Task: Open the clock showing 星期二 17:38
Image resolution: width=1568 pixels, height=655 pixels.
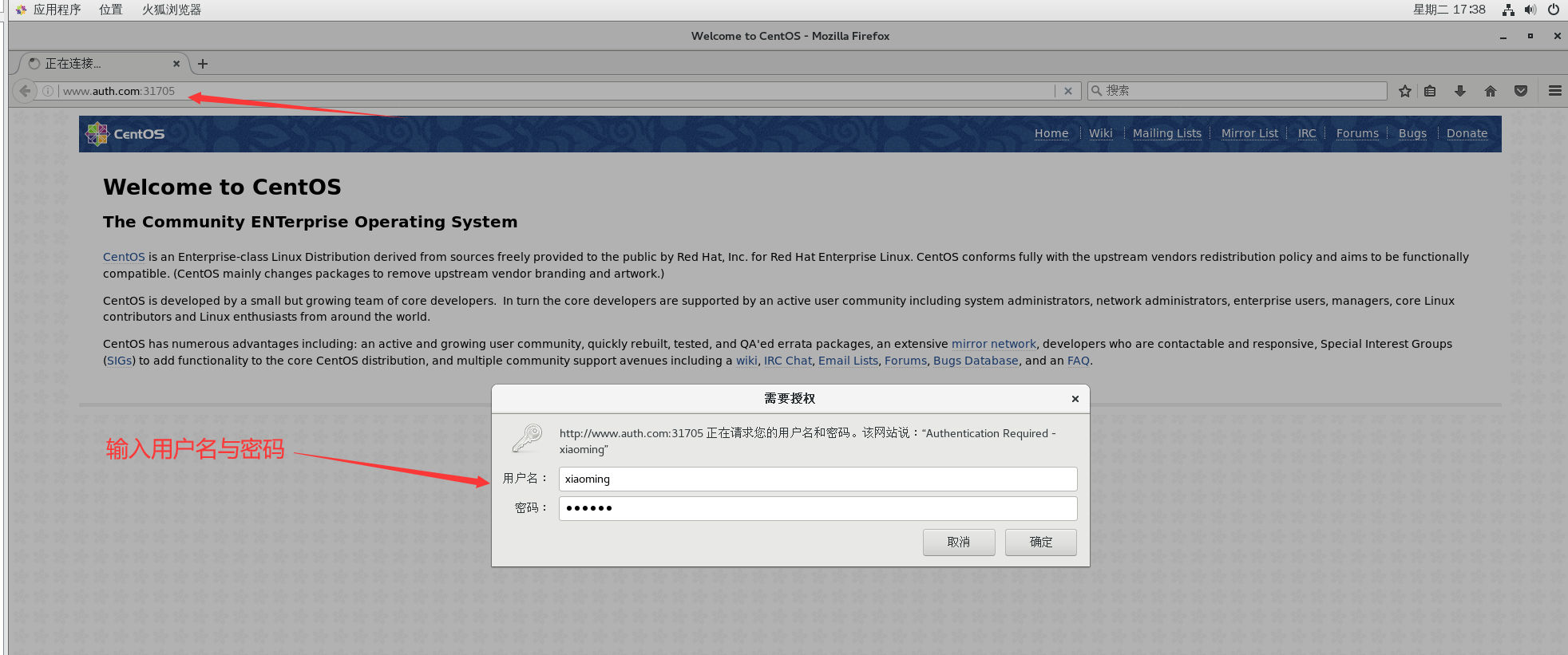Action: (x=1449, y=10)
